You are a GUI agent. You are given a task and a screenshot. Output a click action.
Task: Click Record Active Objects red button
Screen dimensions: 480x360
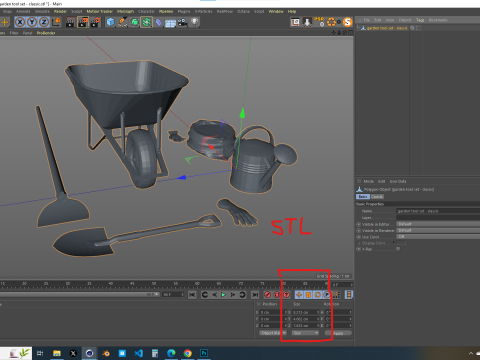point(267,295)
